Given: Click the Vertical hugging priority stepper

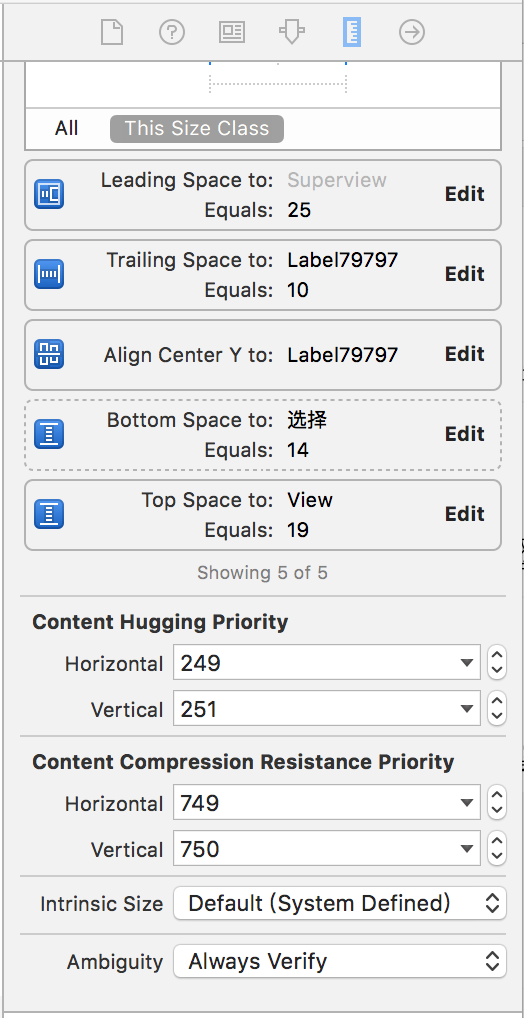Looking at the screenshot, I should point(497,708).
